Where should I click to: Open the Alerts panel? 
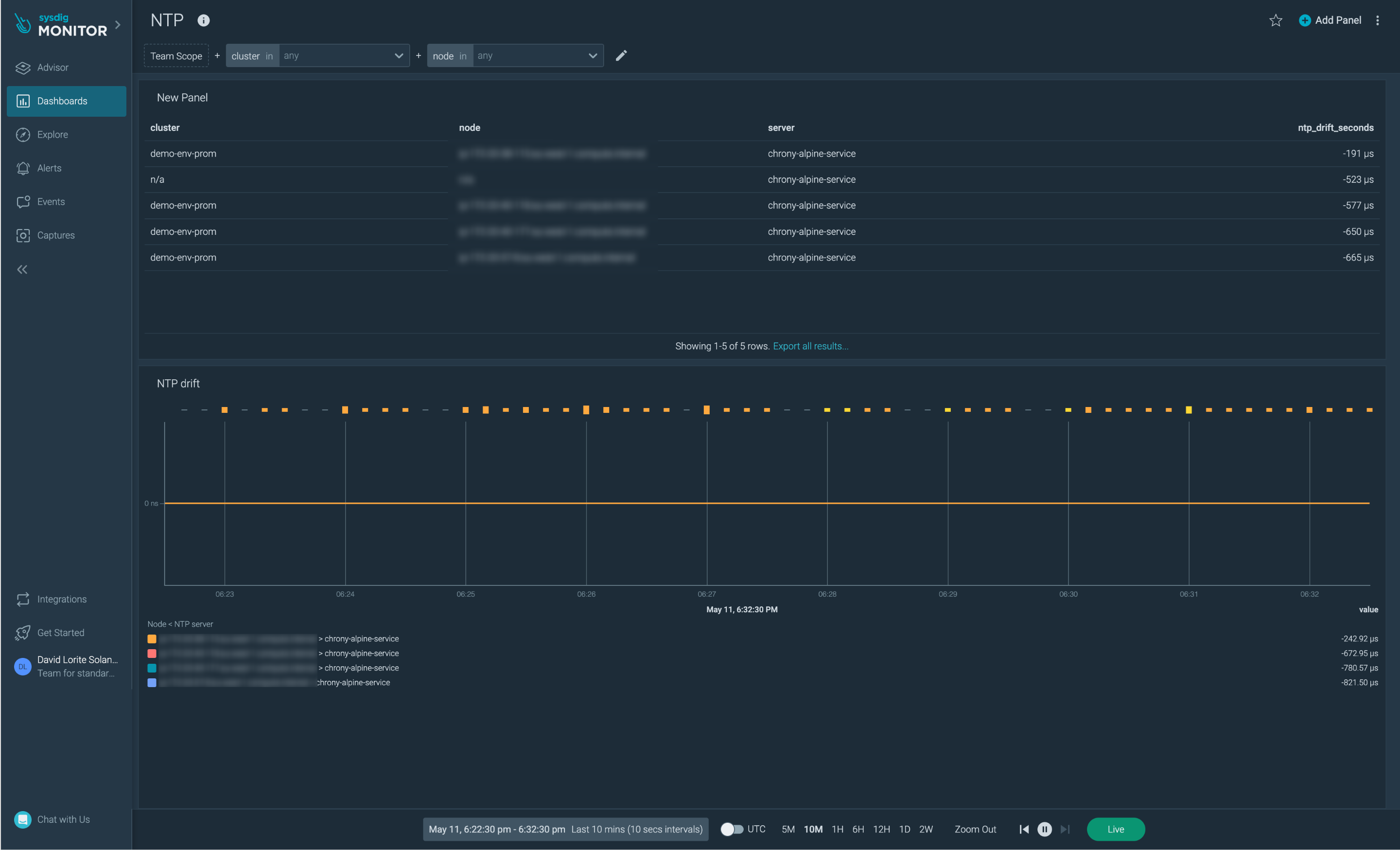click(50, 168)
